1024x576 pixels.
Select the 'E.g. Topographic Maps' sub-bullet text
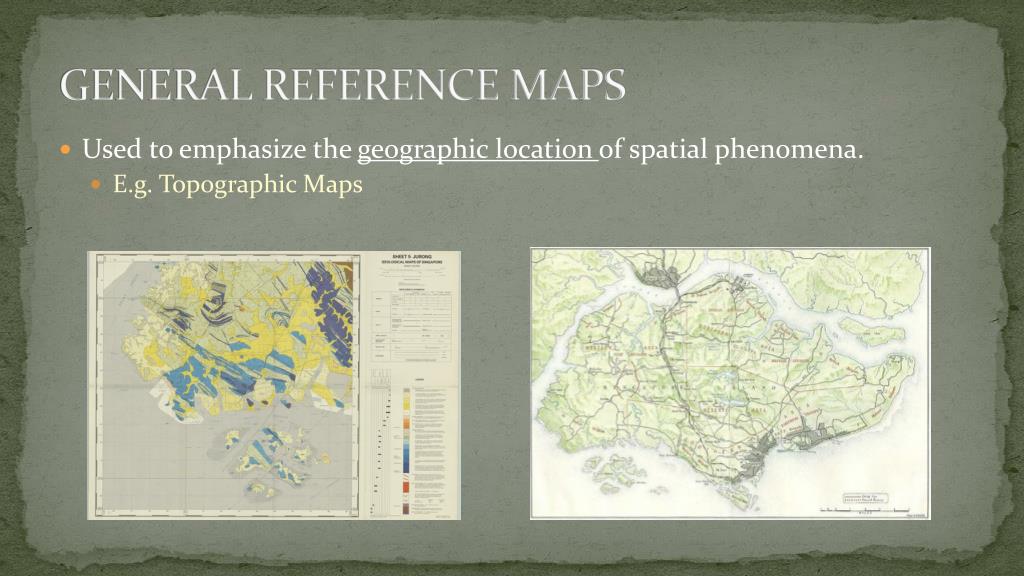[238, 185]
